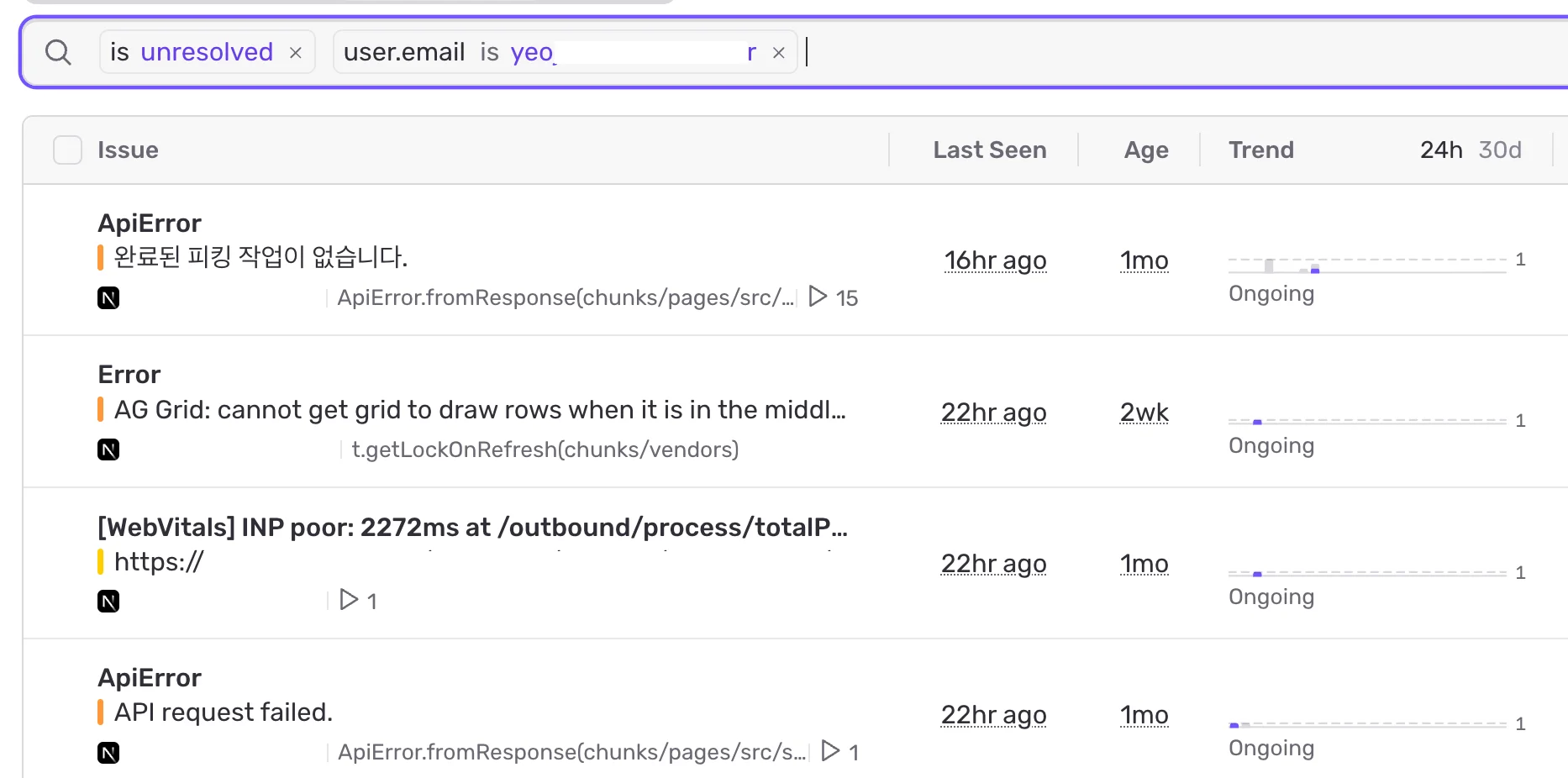Click '22hr ago' on 'API request failed' row
1568x778 pixels.
point(993,715)
